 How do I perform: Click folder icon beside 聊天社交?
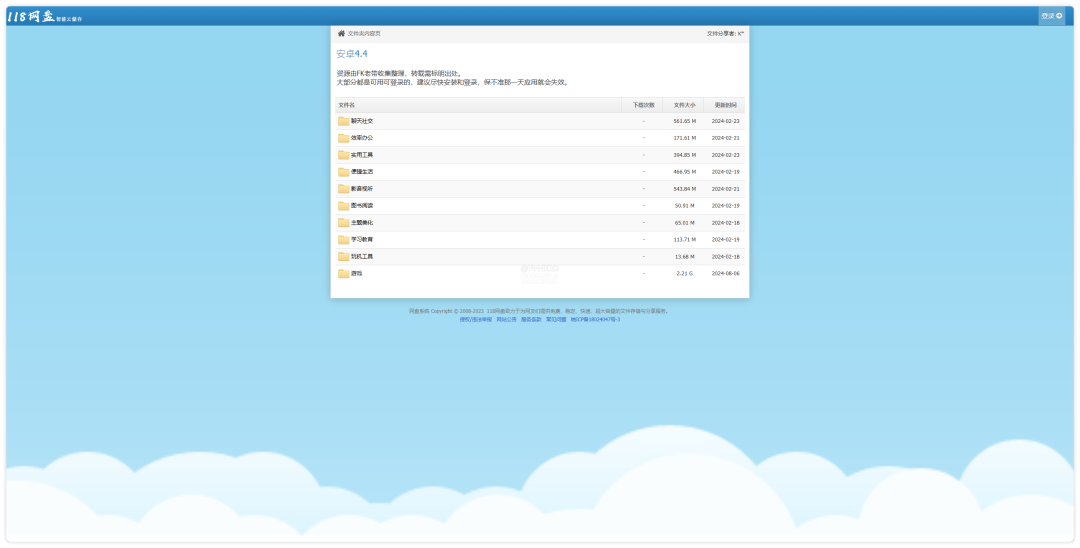(x=344, y=121)
